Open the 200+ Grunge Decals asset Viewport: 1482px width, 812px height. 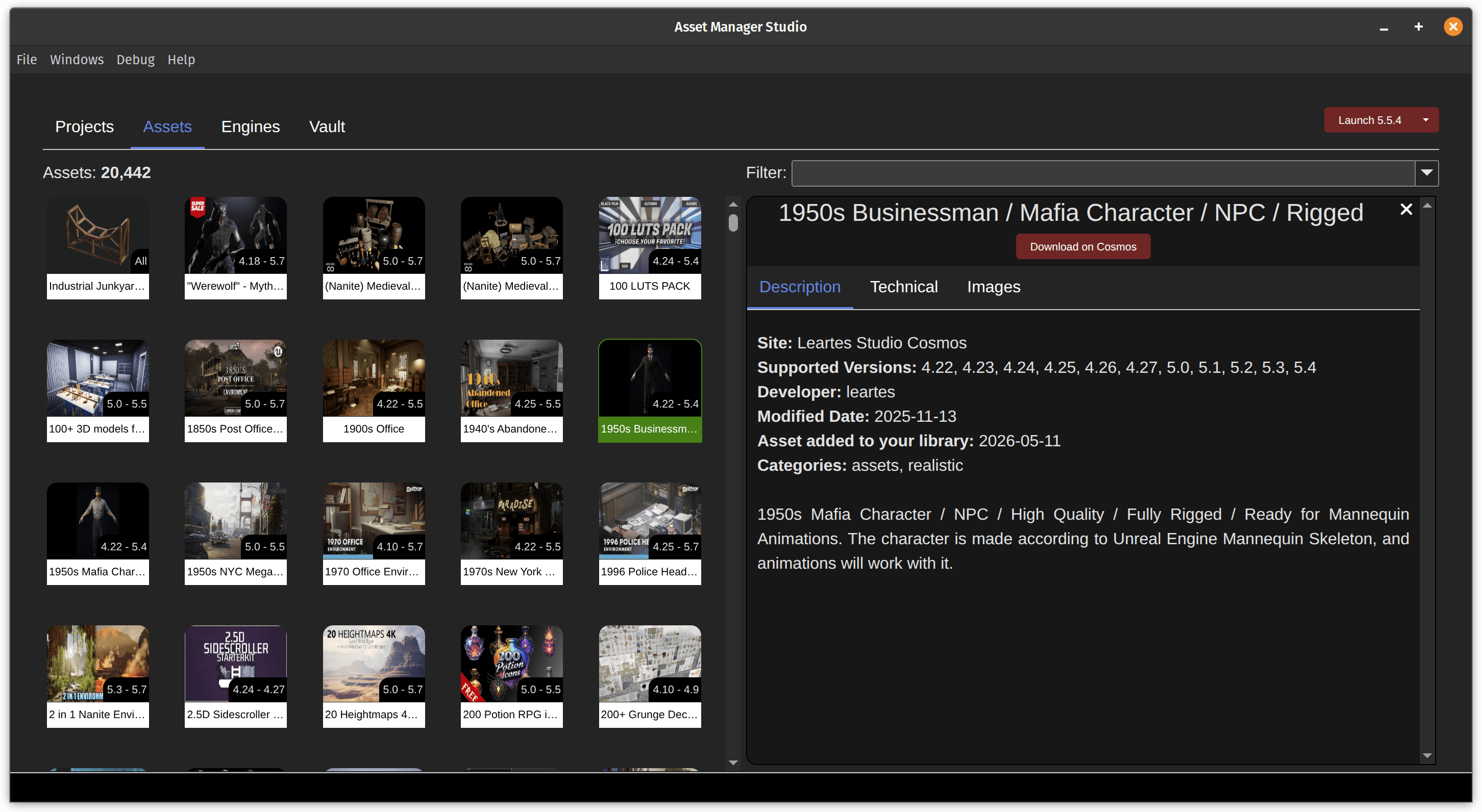[x=650, y=676]
